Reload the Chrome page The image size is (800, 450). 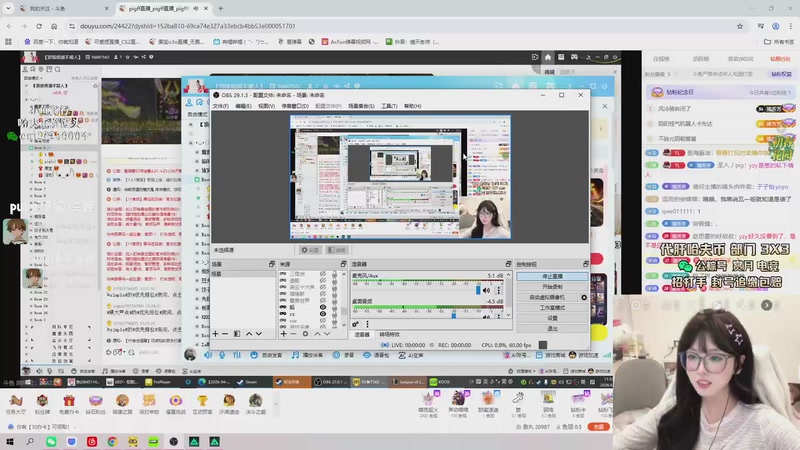tap(39, 26)
